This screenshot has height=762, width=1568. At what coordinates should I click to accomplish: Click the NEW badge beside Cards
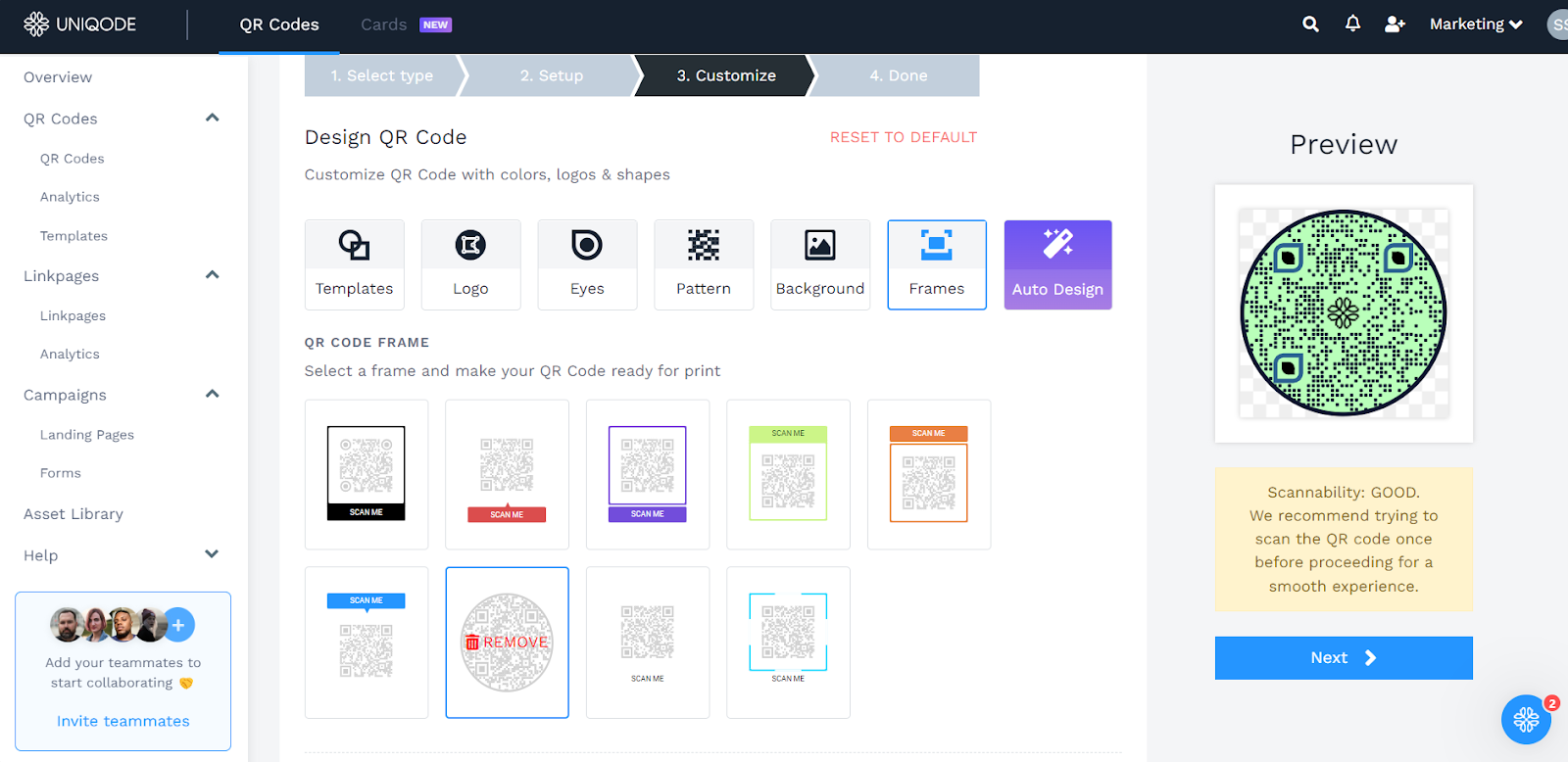pos(436,24)
